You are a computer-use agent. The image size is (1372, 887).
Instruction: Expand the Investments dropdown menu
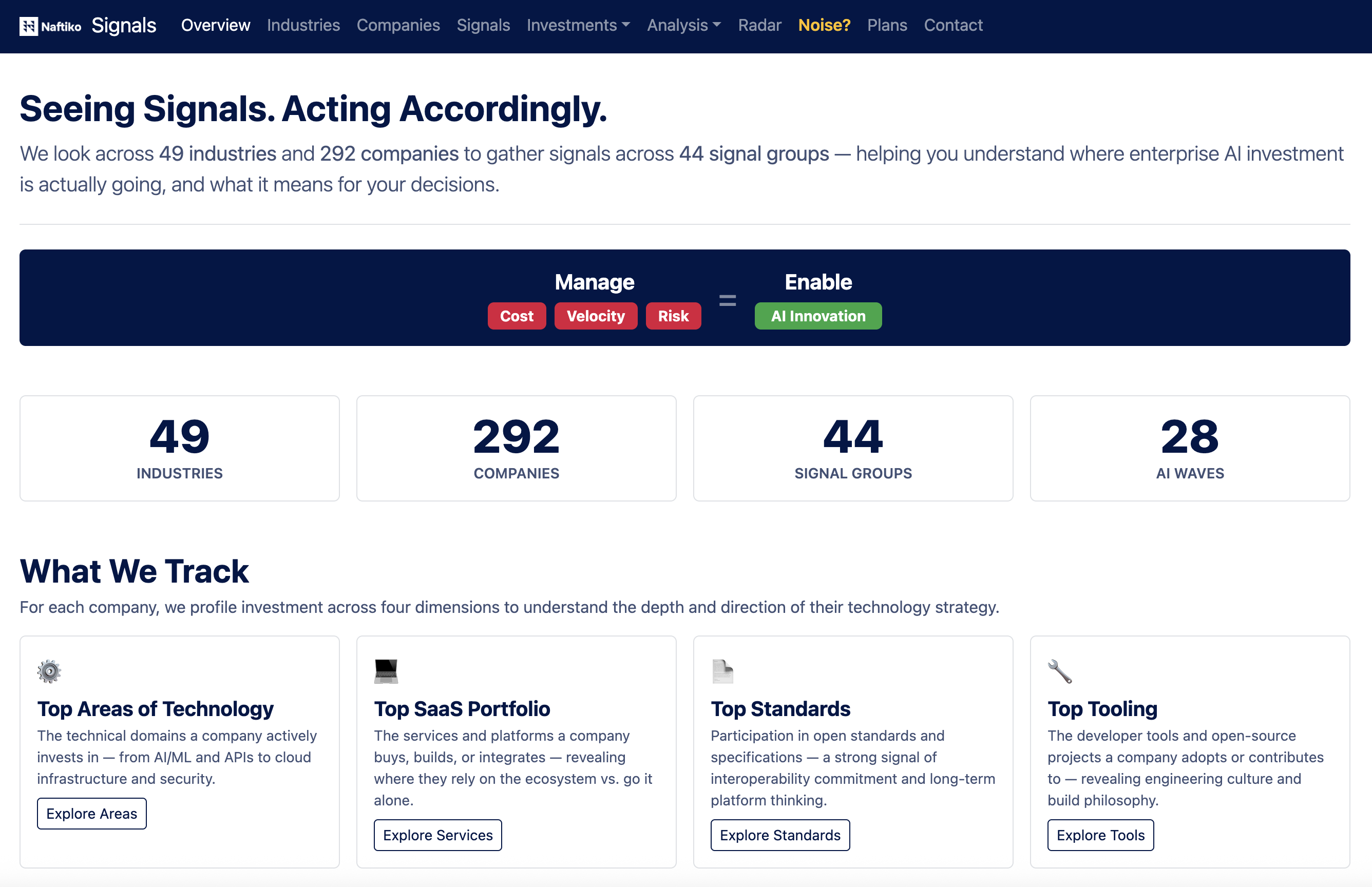pyautogui.click(x=578, y=25)
